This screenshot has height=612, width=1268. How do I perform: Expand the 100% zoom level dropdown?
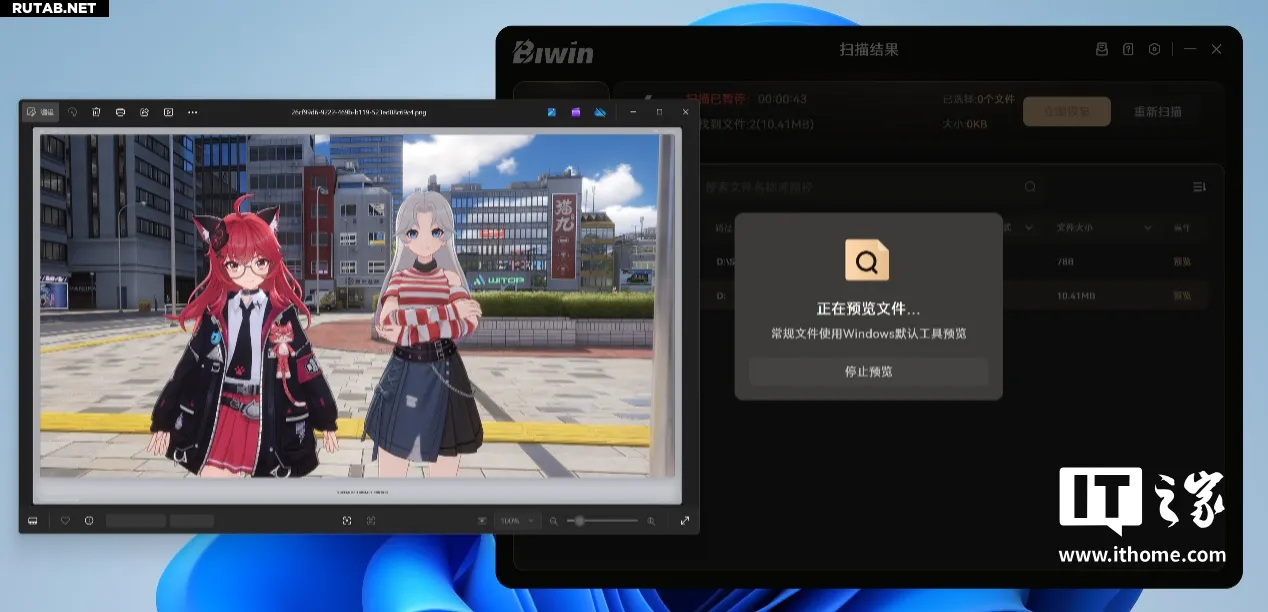point(519,520)
